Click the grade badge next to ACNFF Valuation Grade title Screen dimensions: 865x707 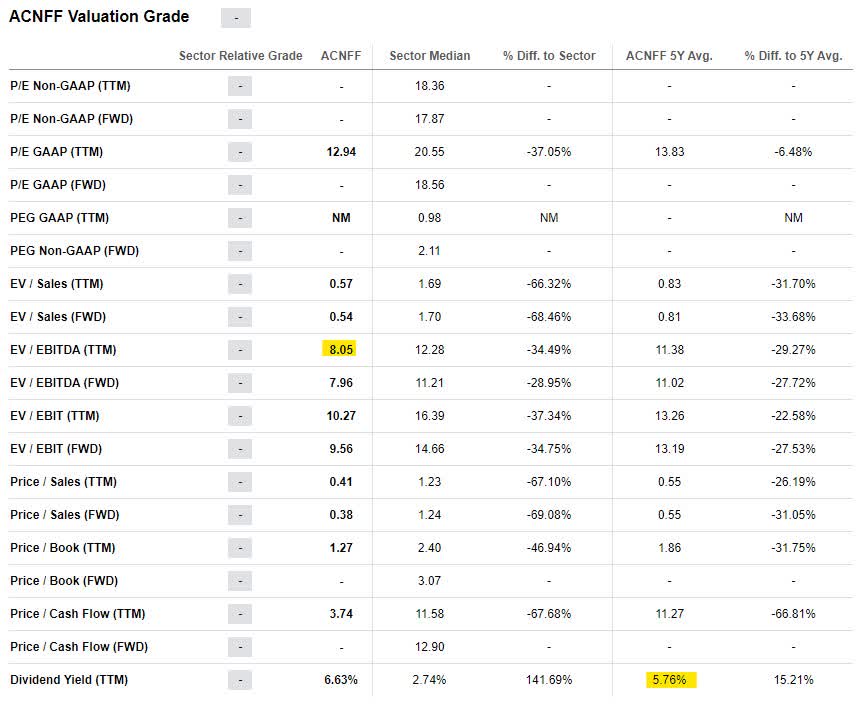[x=237, y=17]
